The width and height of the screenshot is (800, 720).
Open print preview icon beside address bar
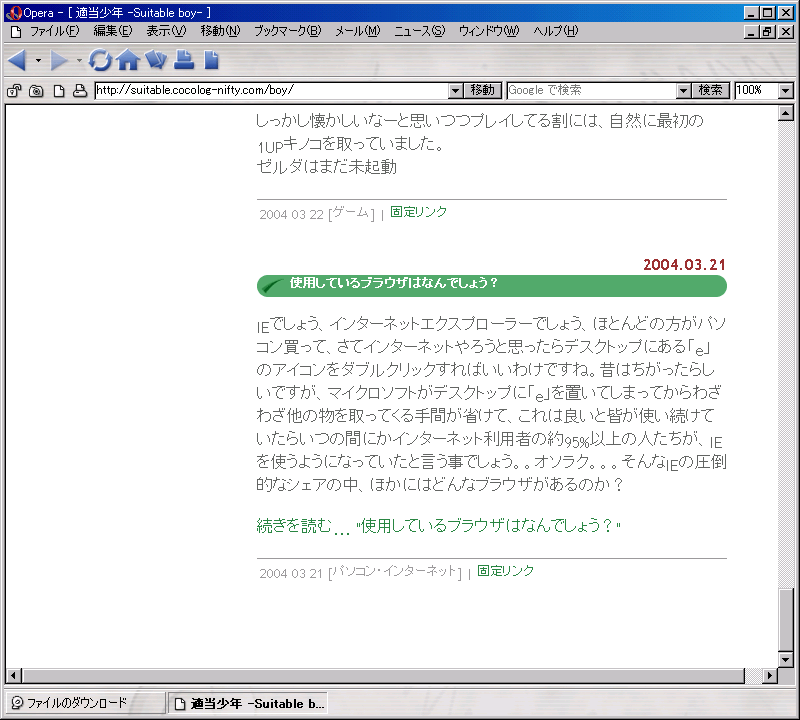point(80,91)
